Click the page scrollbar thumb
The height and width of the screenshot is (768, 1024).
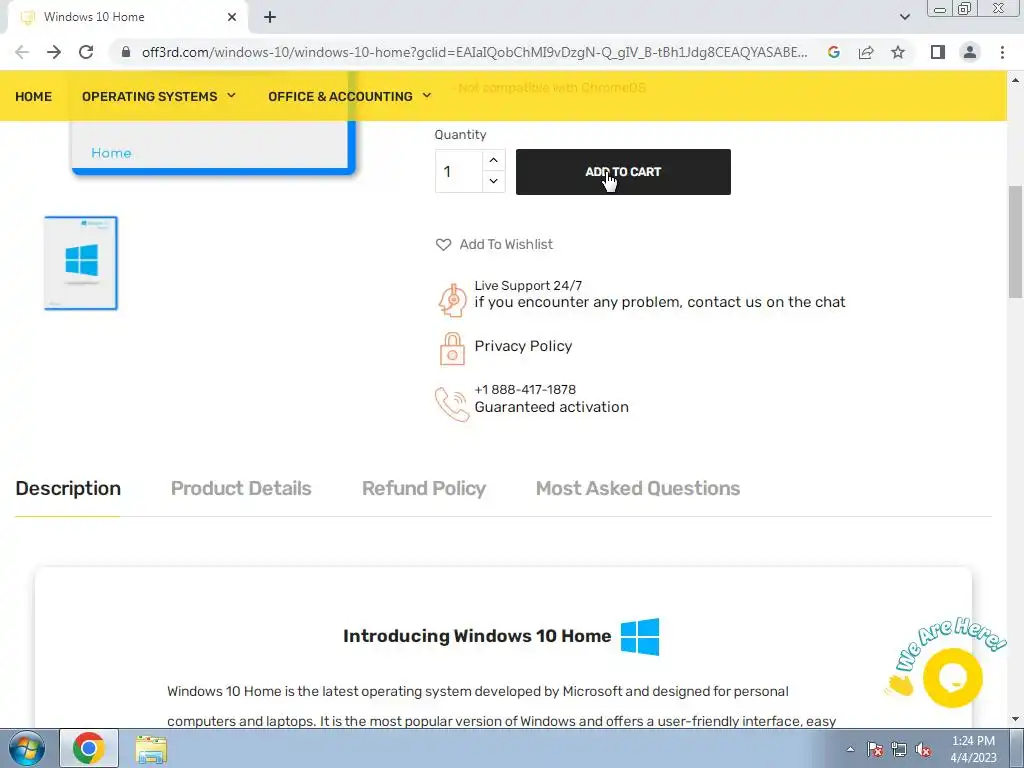coord(1015,242)
